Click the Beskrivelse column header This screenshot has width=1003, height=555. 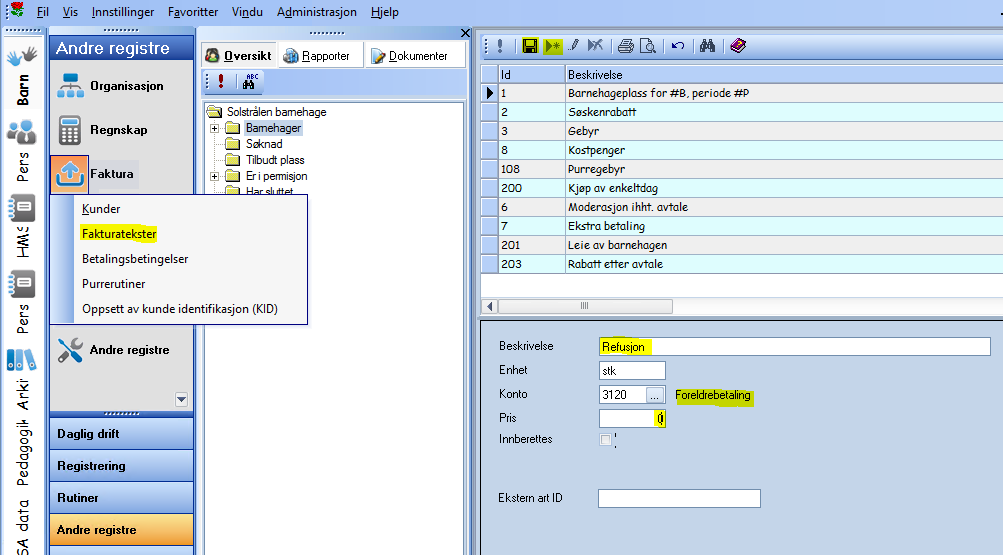pyautogui.click(x=784, y=75)
